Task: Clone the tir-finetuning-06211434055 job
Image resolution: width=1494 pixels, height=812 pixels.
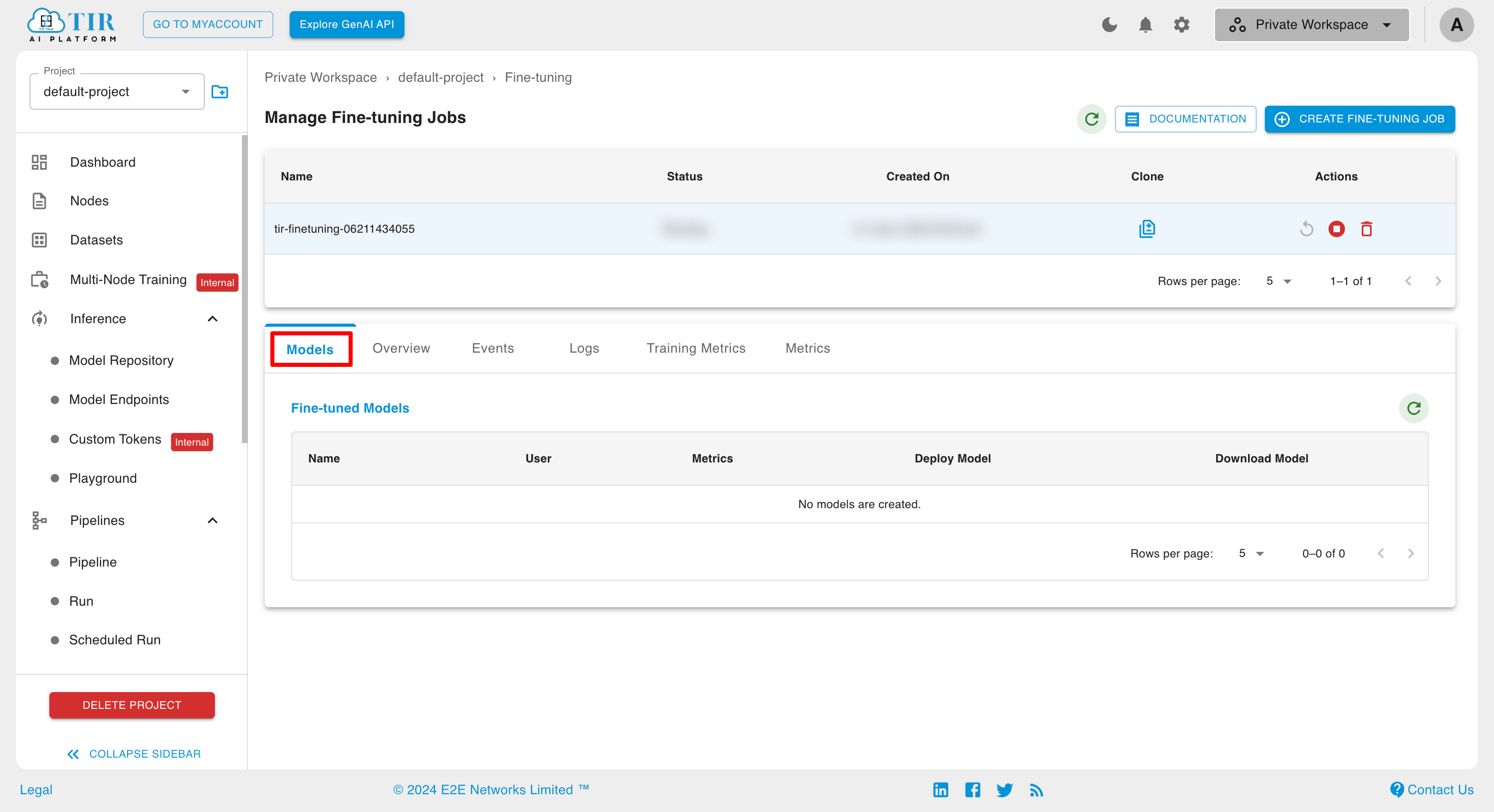Action: pyautogui.click(x=1146, y=229)
